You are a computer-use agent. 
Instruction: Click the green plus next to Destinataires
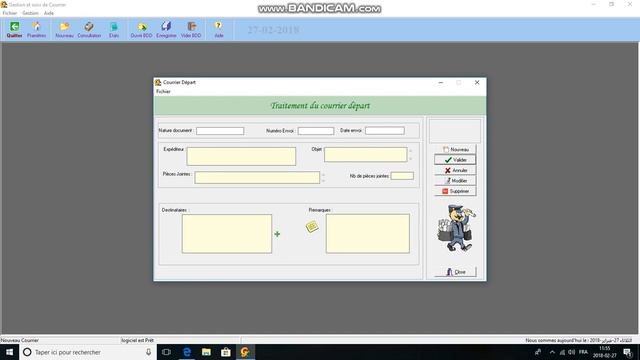coord(277,234)
